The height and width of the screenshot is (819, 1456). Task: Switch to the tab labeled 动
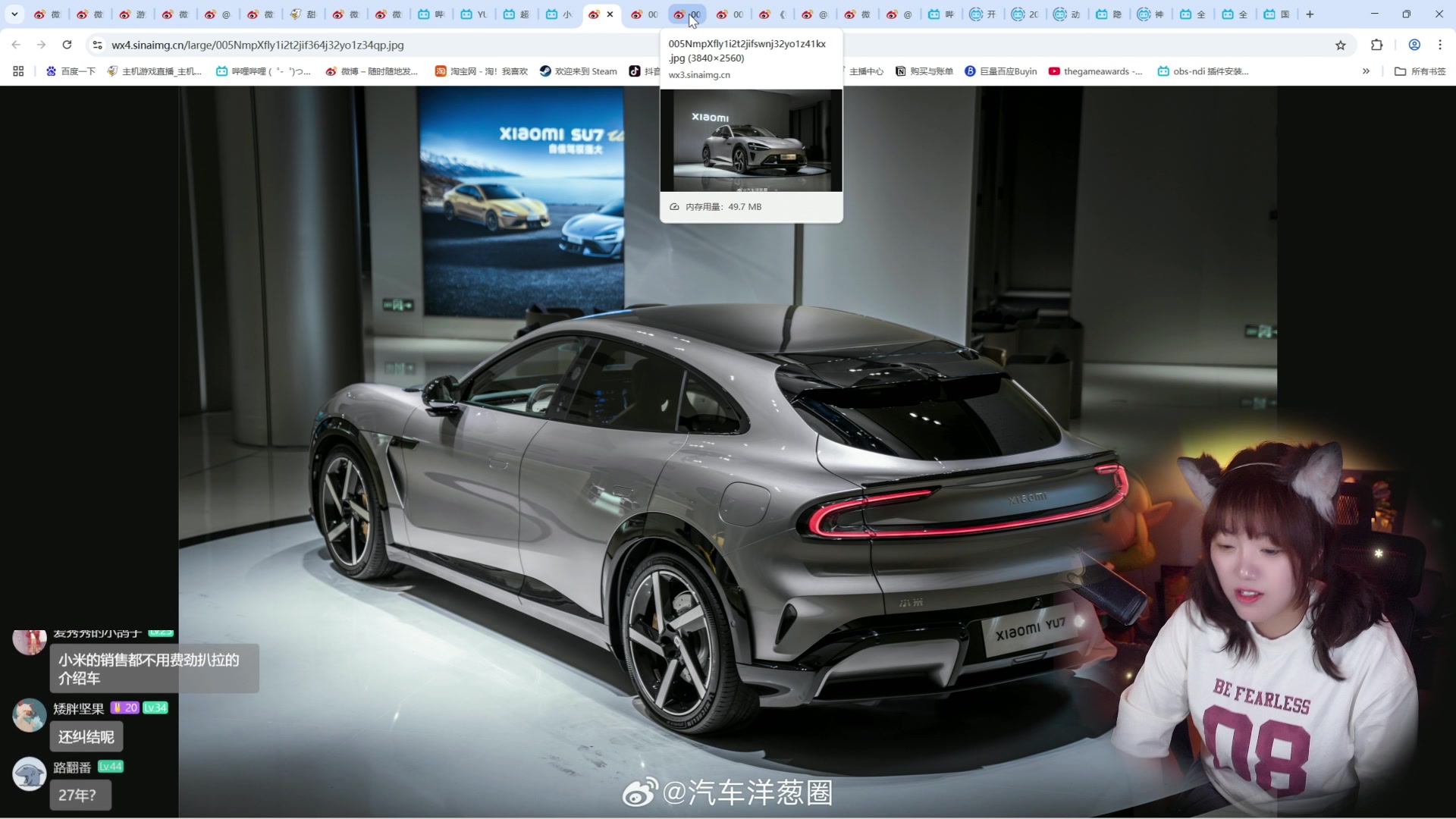[1067, 14]
